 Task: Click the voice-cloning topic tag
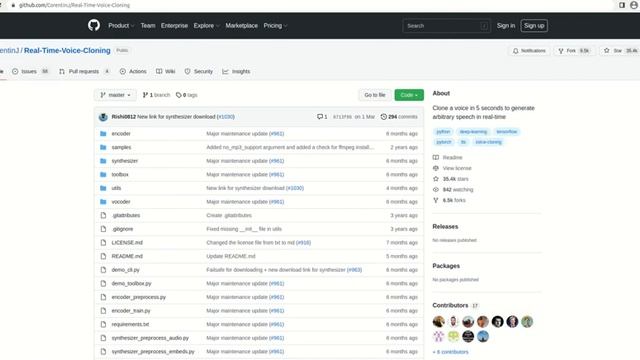488,142
